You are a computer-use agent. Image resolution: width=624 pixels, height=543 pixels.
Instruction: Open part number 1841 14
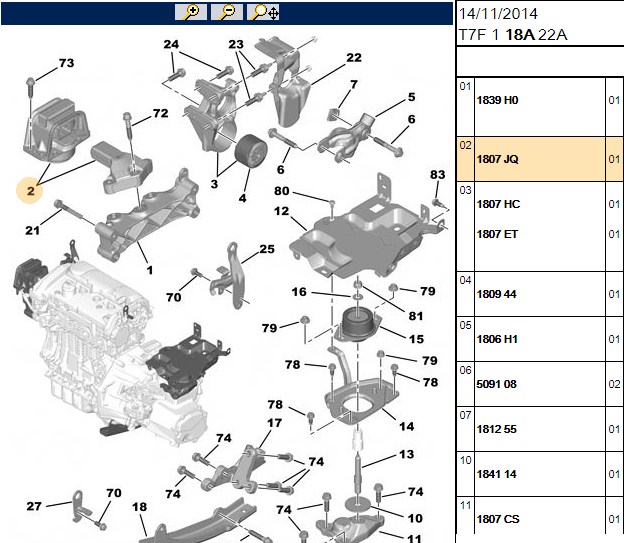[x=496, y=474]
